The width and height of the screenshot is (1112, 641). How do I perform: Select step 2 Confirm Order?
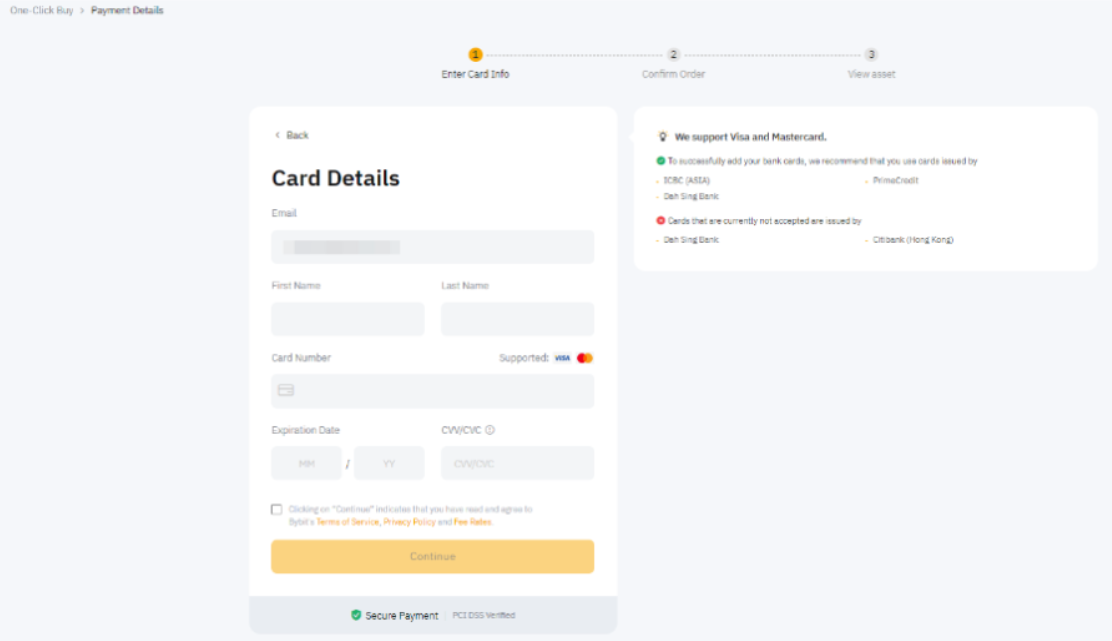pyautogui.click(x=674, y=55)
